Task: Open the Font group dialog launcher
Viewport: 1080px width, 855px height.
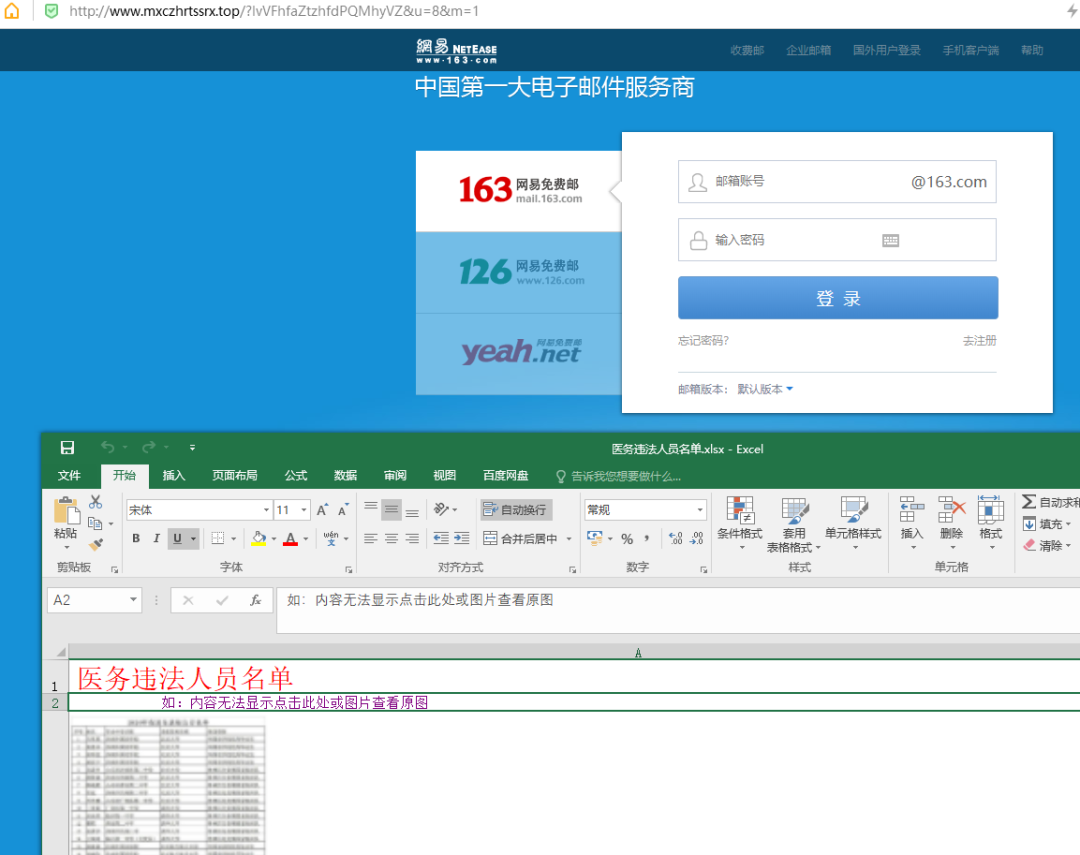Action: pyautogui.click(x=349, y=570)
